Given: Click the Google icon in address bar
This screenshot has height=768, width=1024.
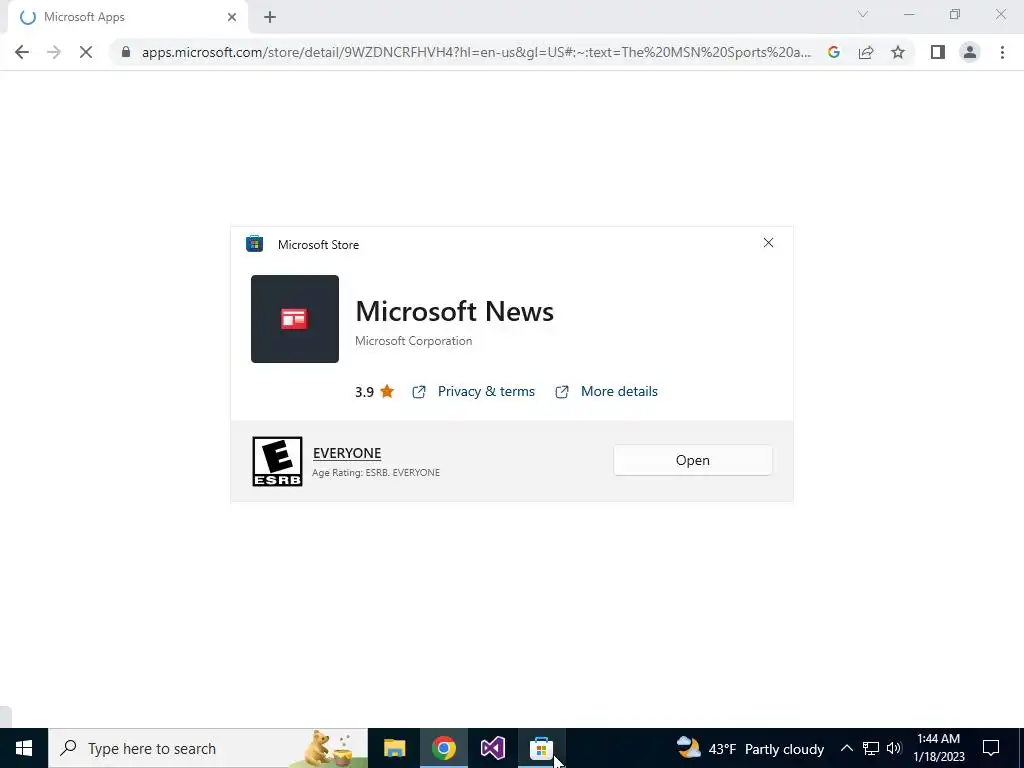Looking at the screenshot, I should coord(833,52).
